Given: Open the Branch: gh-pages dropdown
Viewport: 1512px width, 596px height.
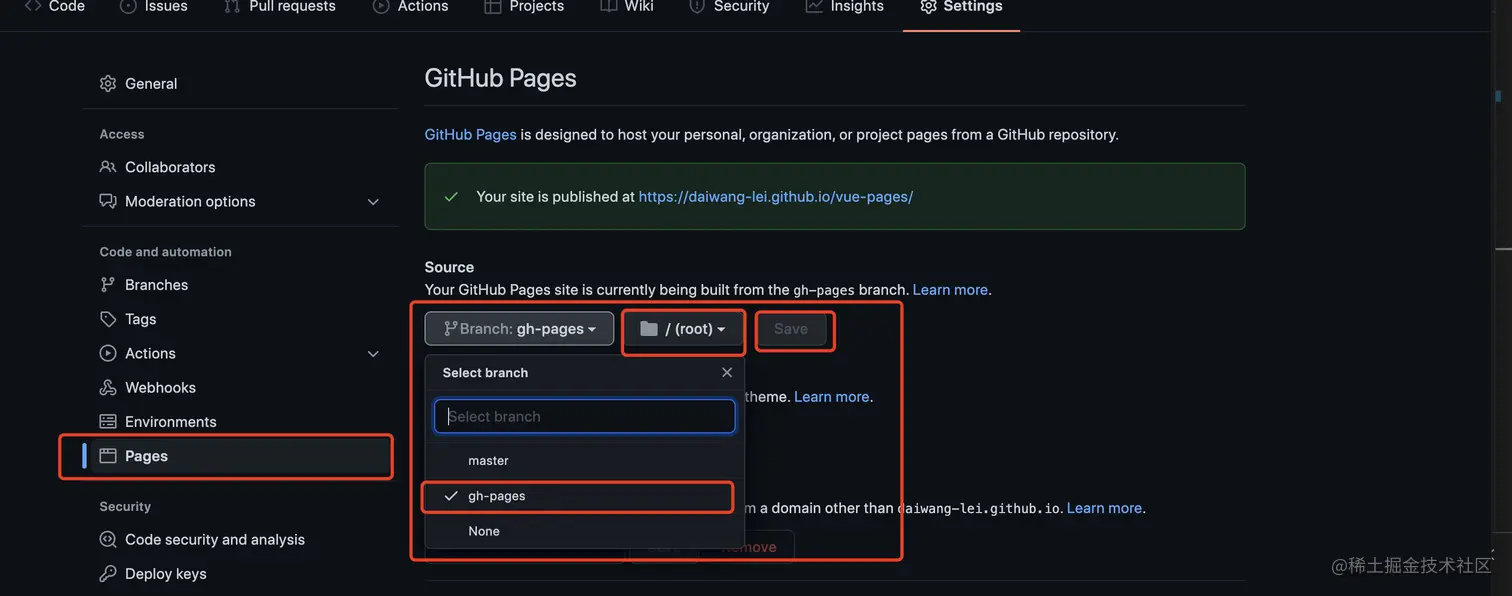Looking at the screenshot, I should pyautogui.click(x=519, y=329).
